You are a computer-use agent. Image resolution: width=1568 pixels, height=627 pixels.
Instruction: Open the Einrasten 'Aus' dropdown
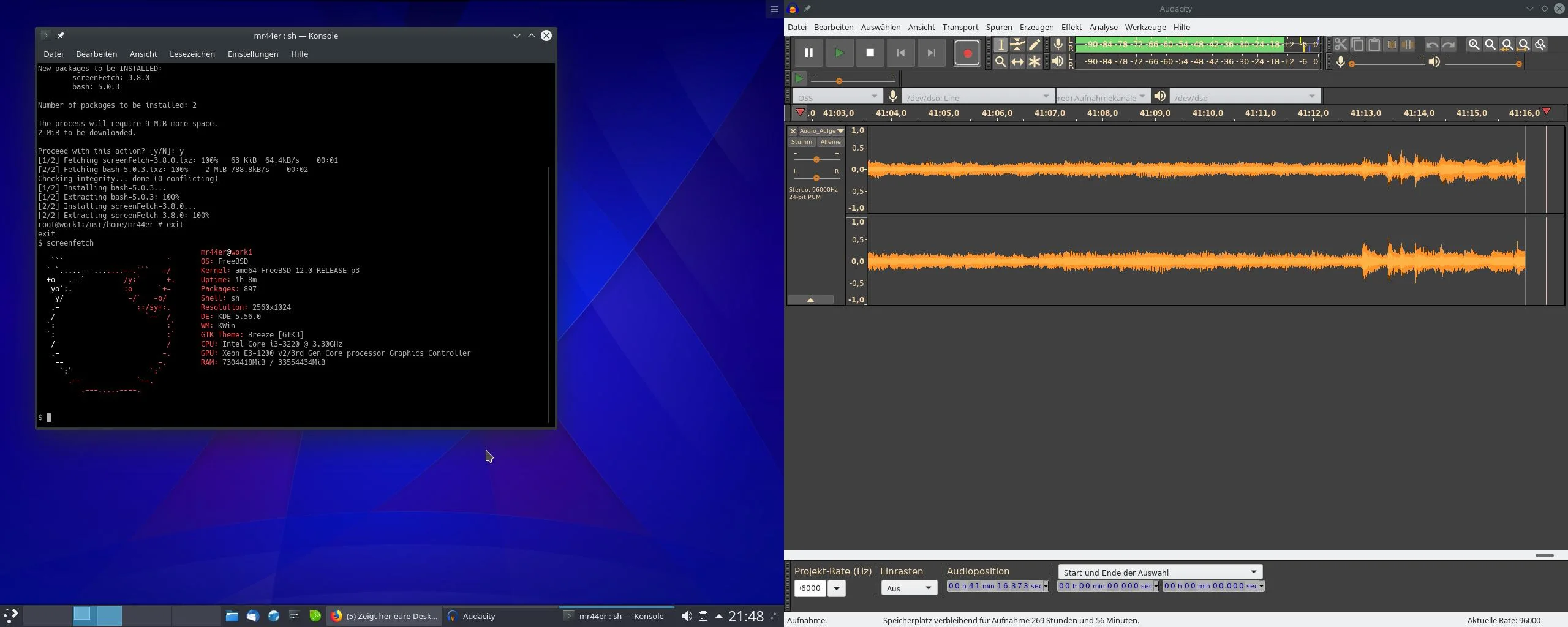[x=909, y=588]
